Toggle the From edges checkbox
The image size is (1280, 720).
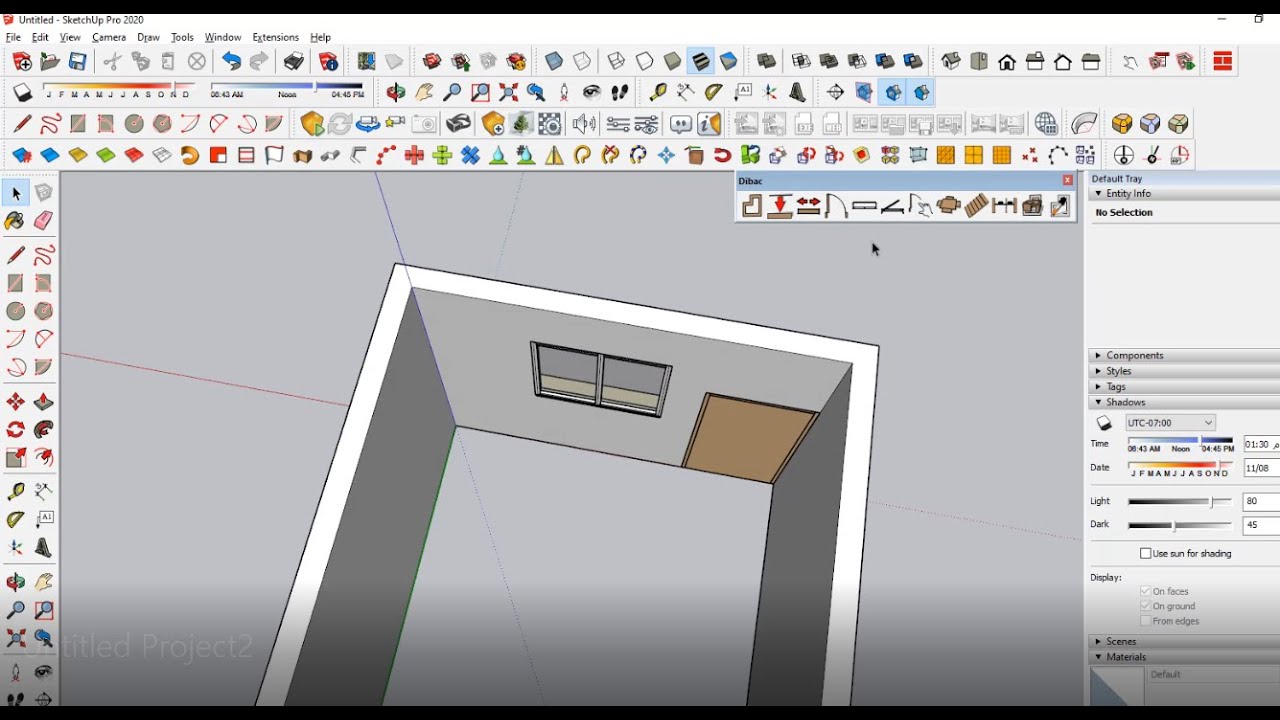pos(1146,621)
